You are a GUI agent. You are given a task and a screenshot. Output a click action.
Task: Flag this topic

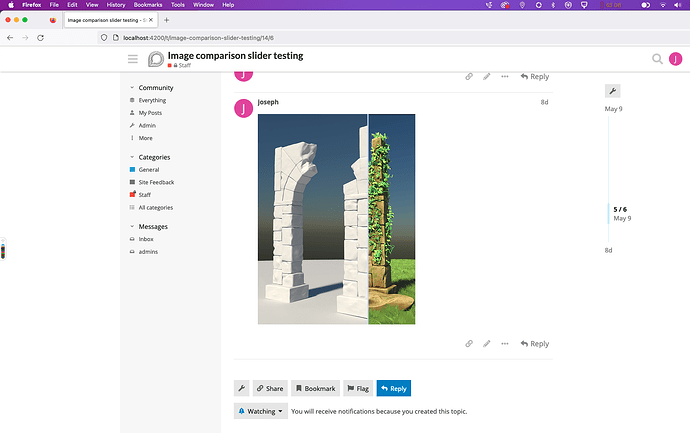(x=358, y=388)
